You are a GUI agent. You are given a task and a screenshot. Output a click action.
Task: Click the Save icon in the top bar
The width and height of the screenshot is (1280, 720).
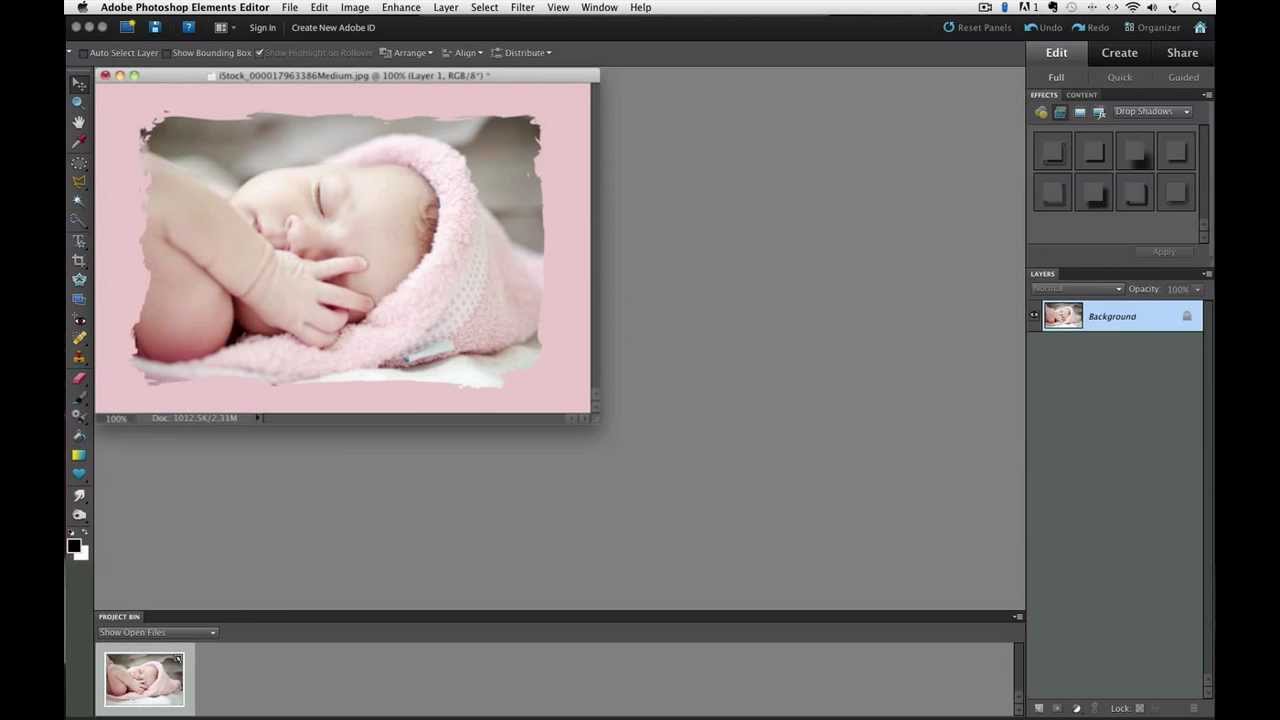(154, 27)
